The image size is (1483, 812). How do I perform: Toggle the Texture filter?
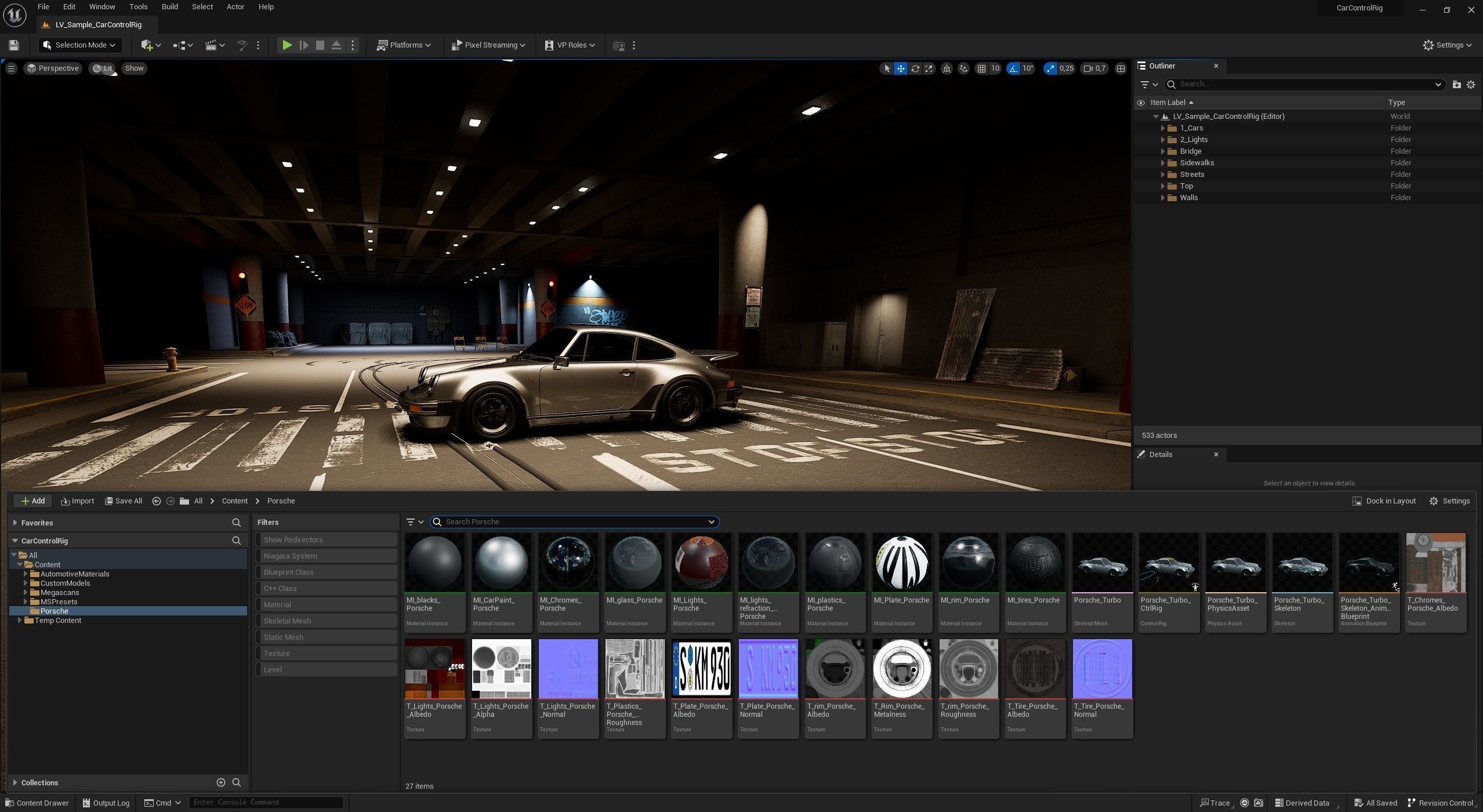327,654
